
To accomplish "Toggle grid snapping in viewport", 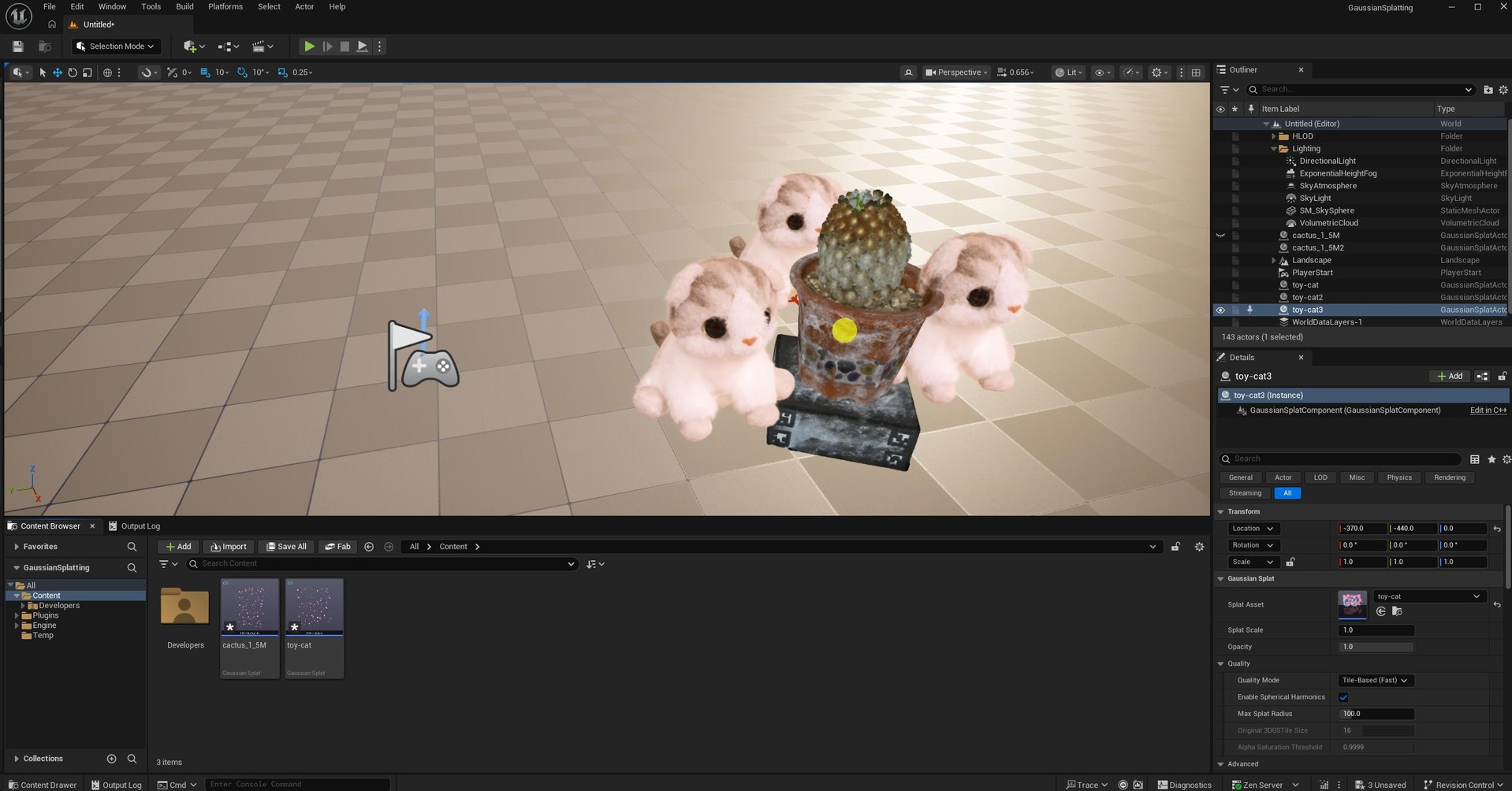I will pyautogui.click(x=205, y=72).
